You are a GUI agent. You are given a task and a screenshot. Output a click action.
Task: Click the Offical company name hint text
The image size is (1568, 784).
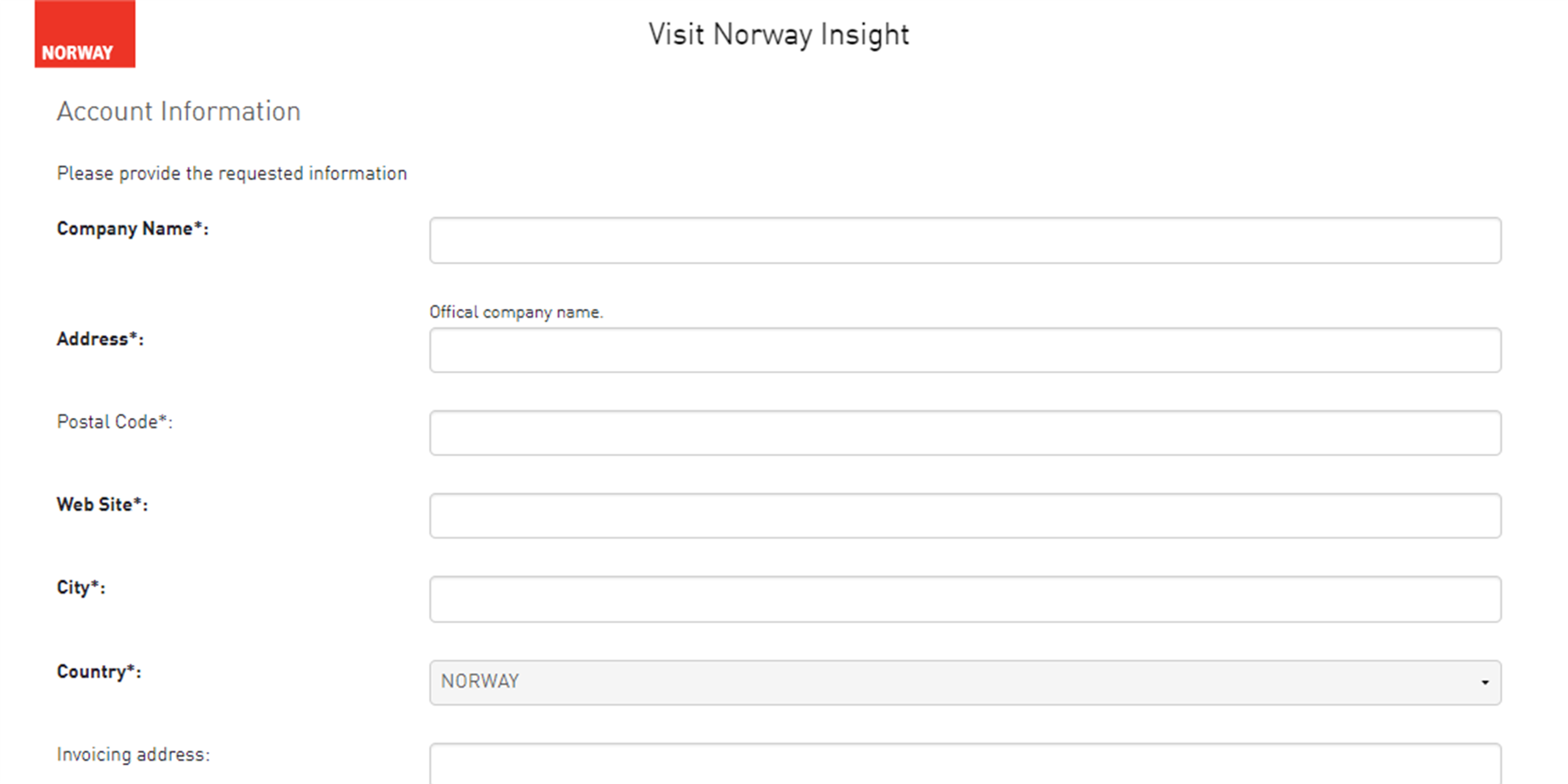(516, 312)
